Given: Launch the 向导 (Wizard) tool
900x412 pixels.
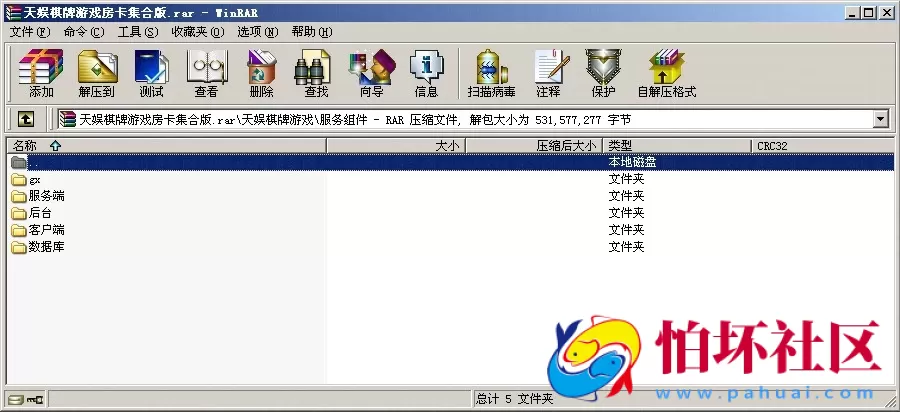Looking at the screenshot, I should tap(371, 73).
